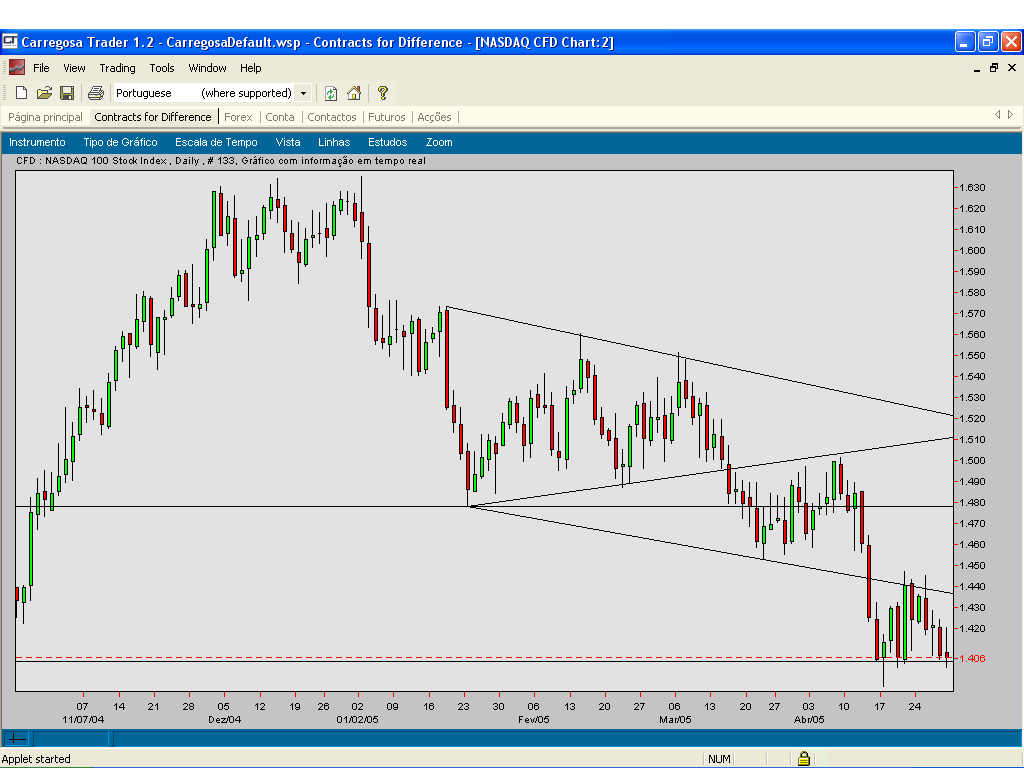Click the padlock icon in the status bar
Screen dimensions: 1024x768
(x=803, y=759)
